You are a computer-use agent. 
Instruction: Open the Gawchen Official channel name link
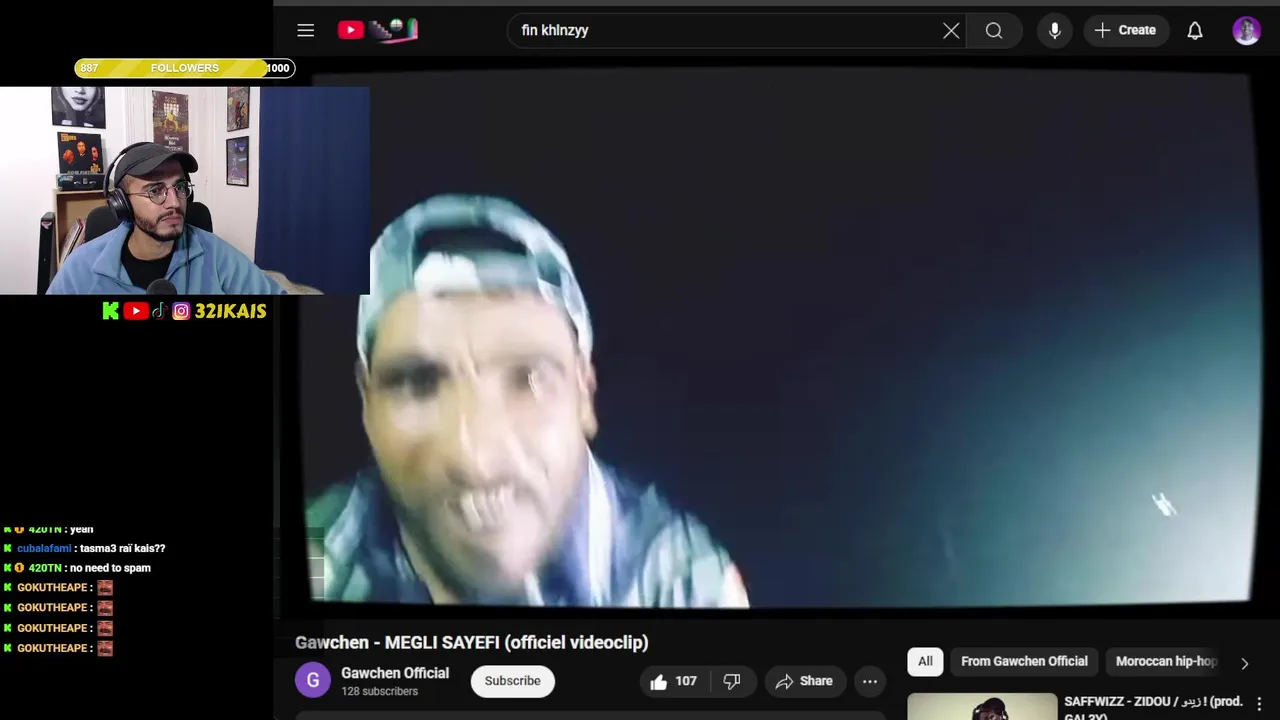point(395,673)
